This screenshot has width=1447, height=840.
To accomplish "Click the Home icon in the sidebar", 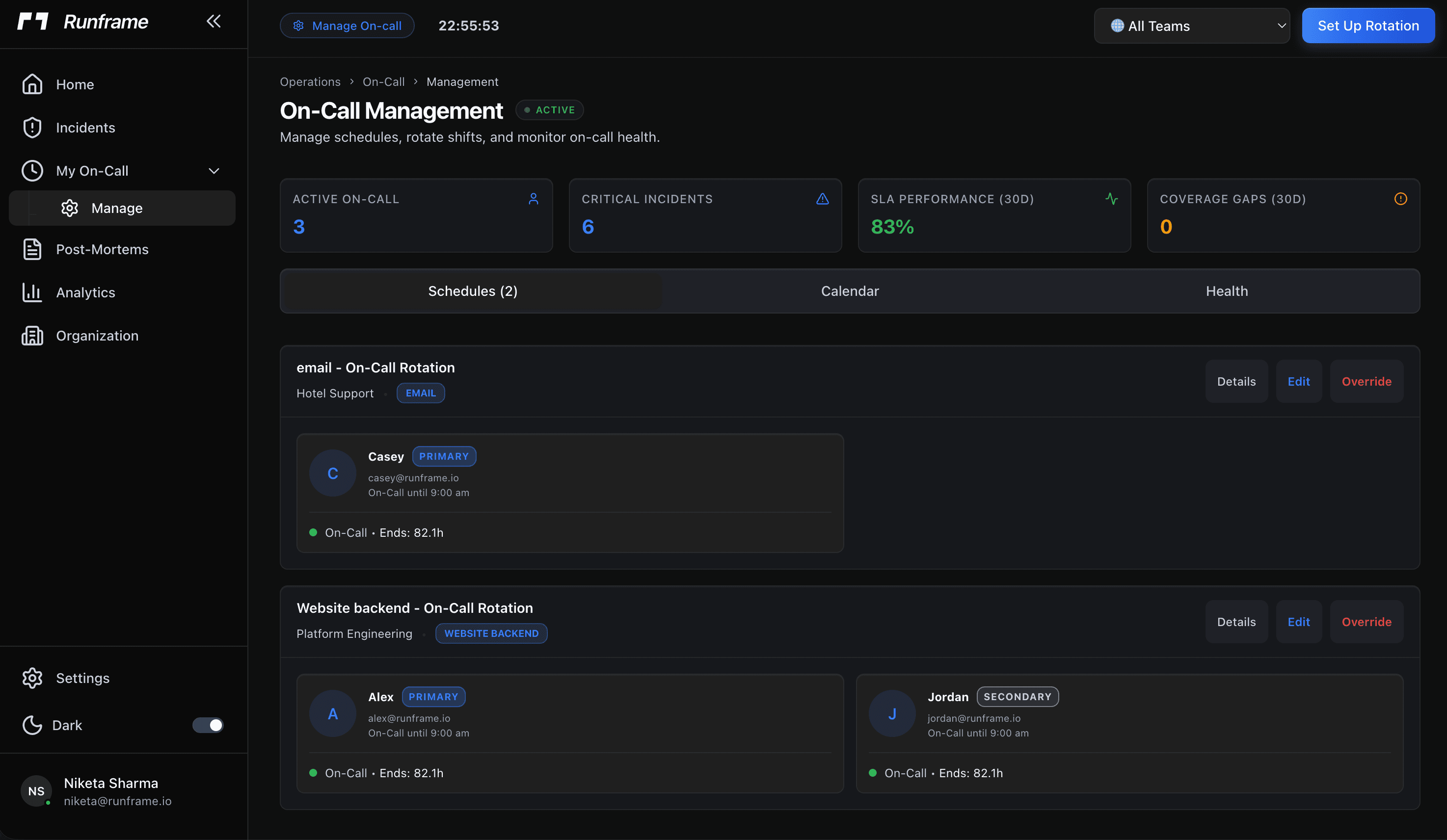I will (32, 84).
